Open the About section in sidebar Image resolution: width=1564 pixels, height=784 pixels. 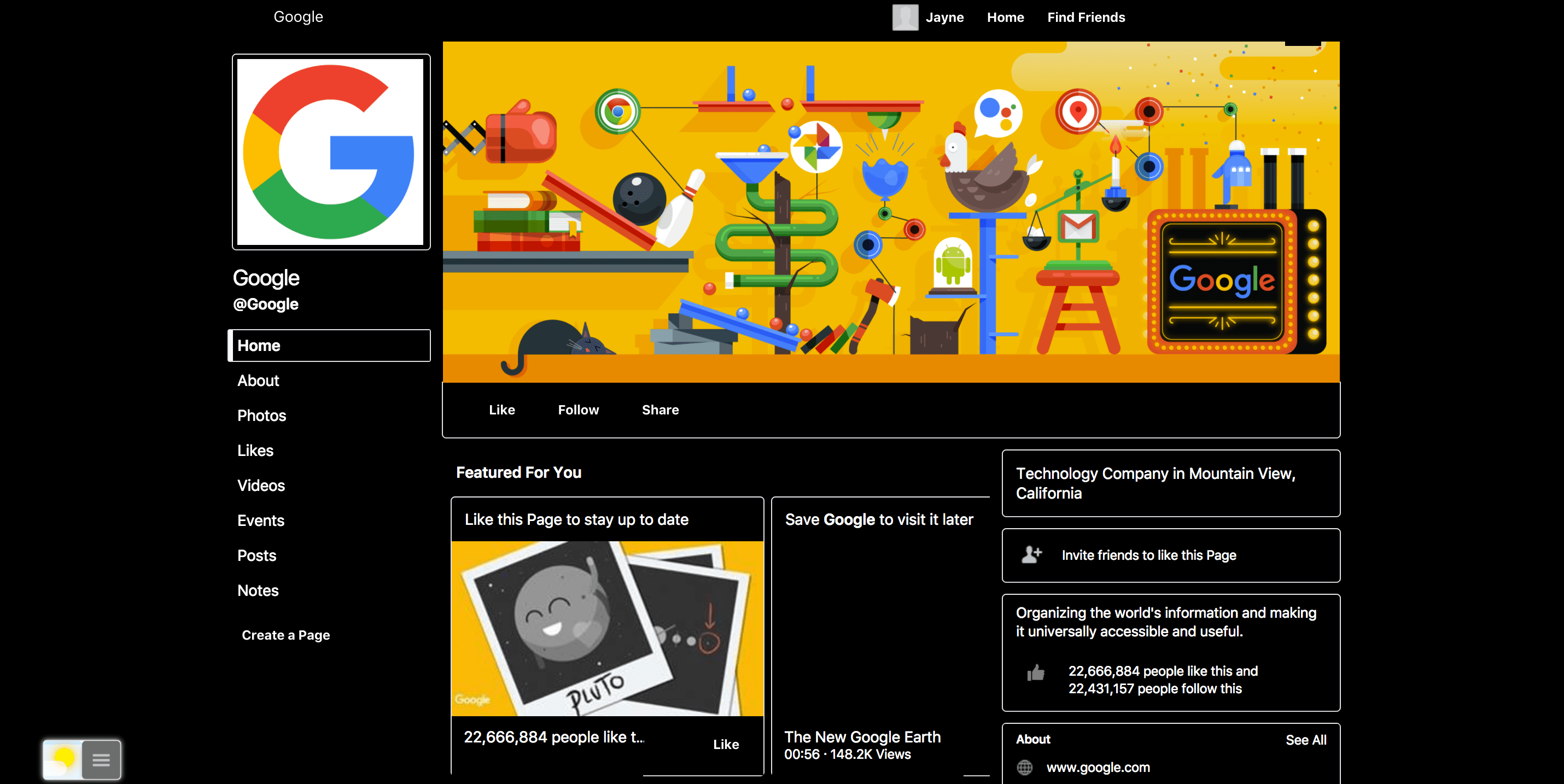coord(258,381)
